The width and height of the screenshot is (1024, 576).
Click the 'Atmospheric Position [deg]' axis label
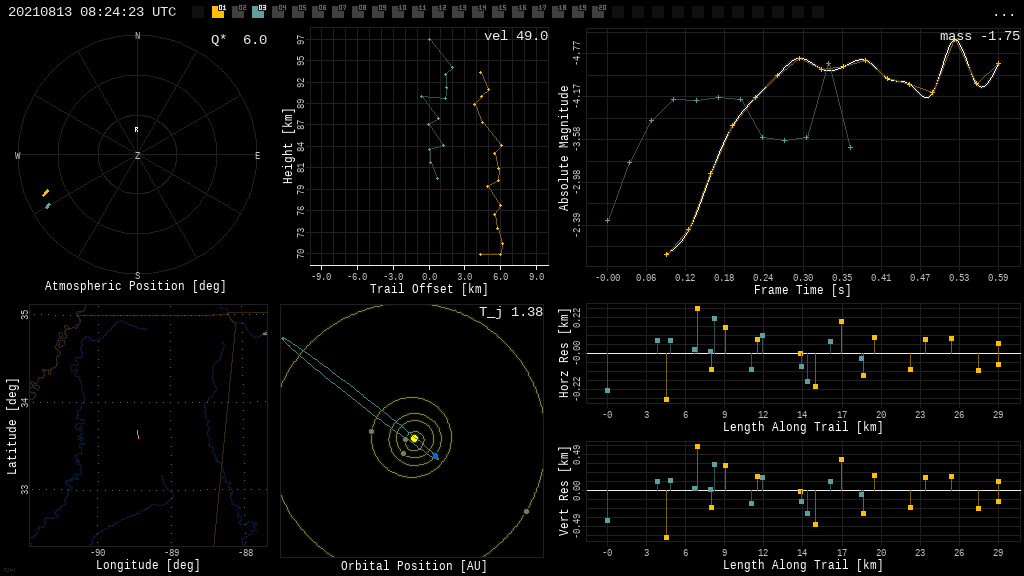tap(135, 286)
